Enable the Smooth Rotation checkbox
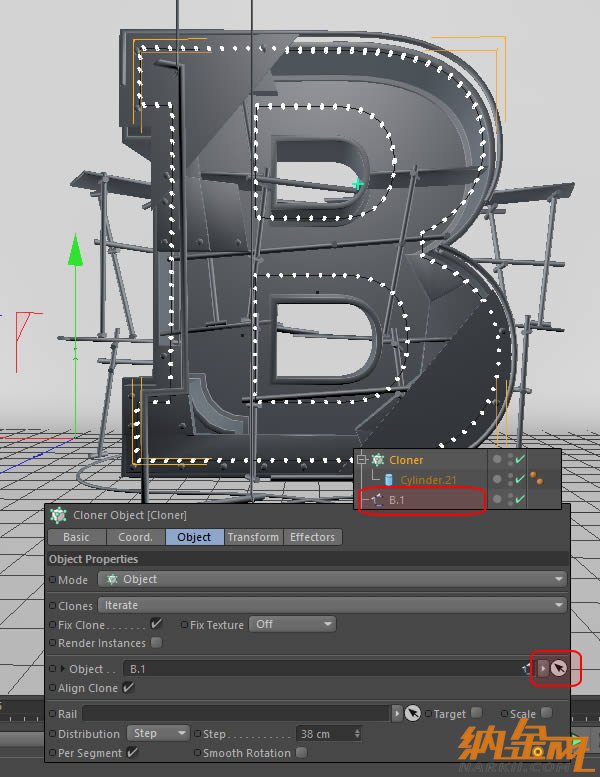Screen dimensions: 600x777 click(301, 753)
